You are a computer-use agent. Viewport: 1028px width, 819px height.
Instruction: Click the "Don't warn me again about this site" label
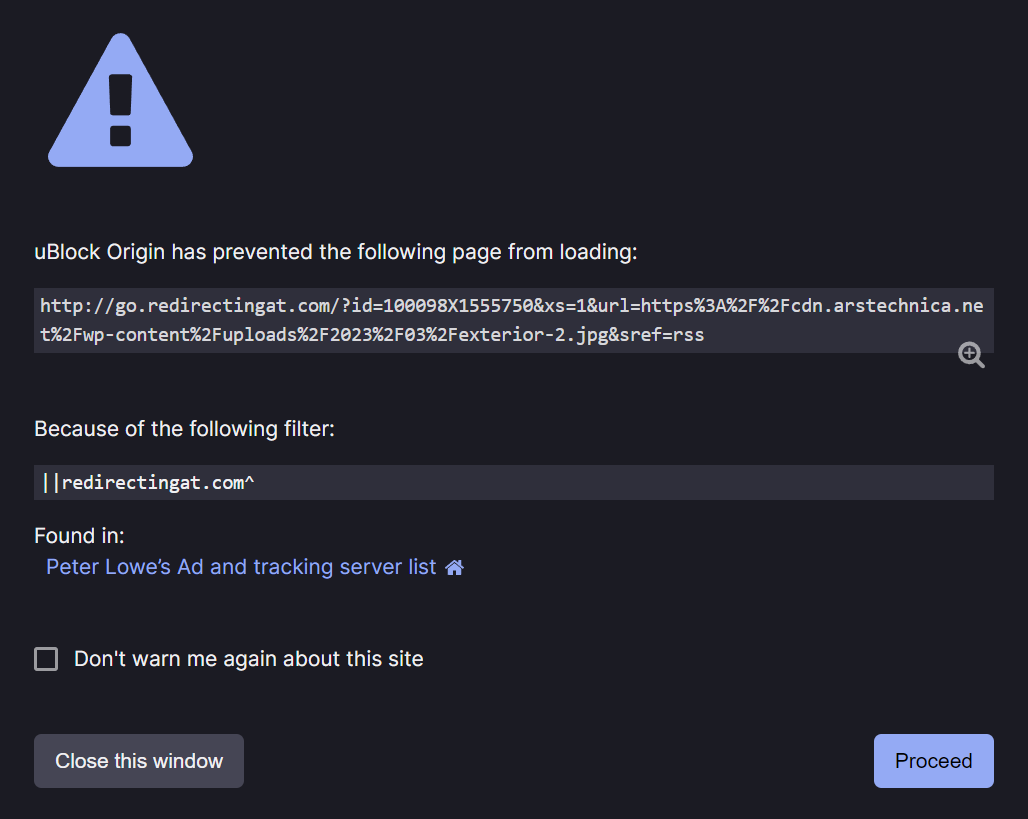[x=248, y=659]
